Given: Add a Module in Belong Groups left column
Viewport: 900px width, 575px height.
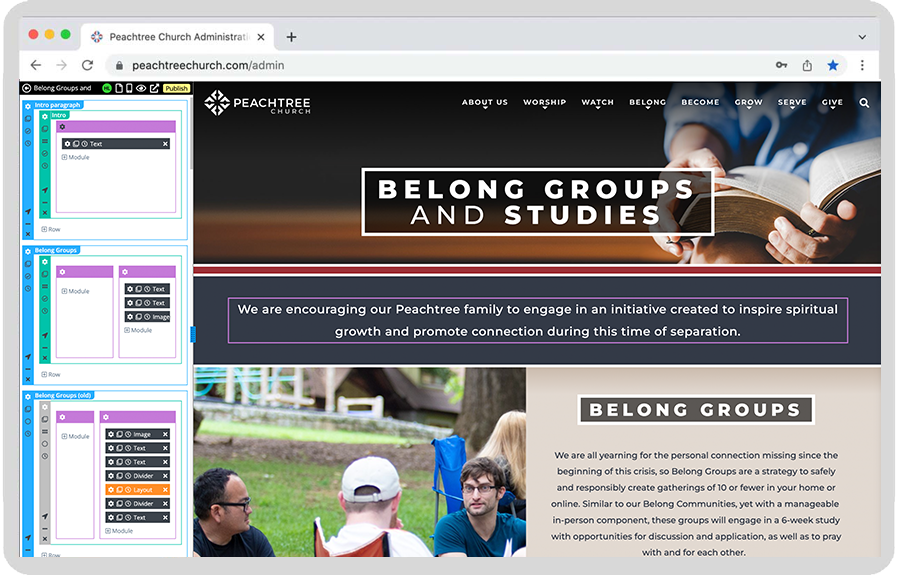Looking at the screenshot, I should click(76, 292).
